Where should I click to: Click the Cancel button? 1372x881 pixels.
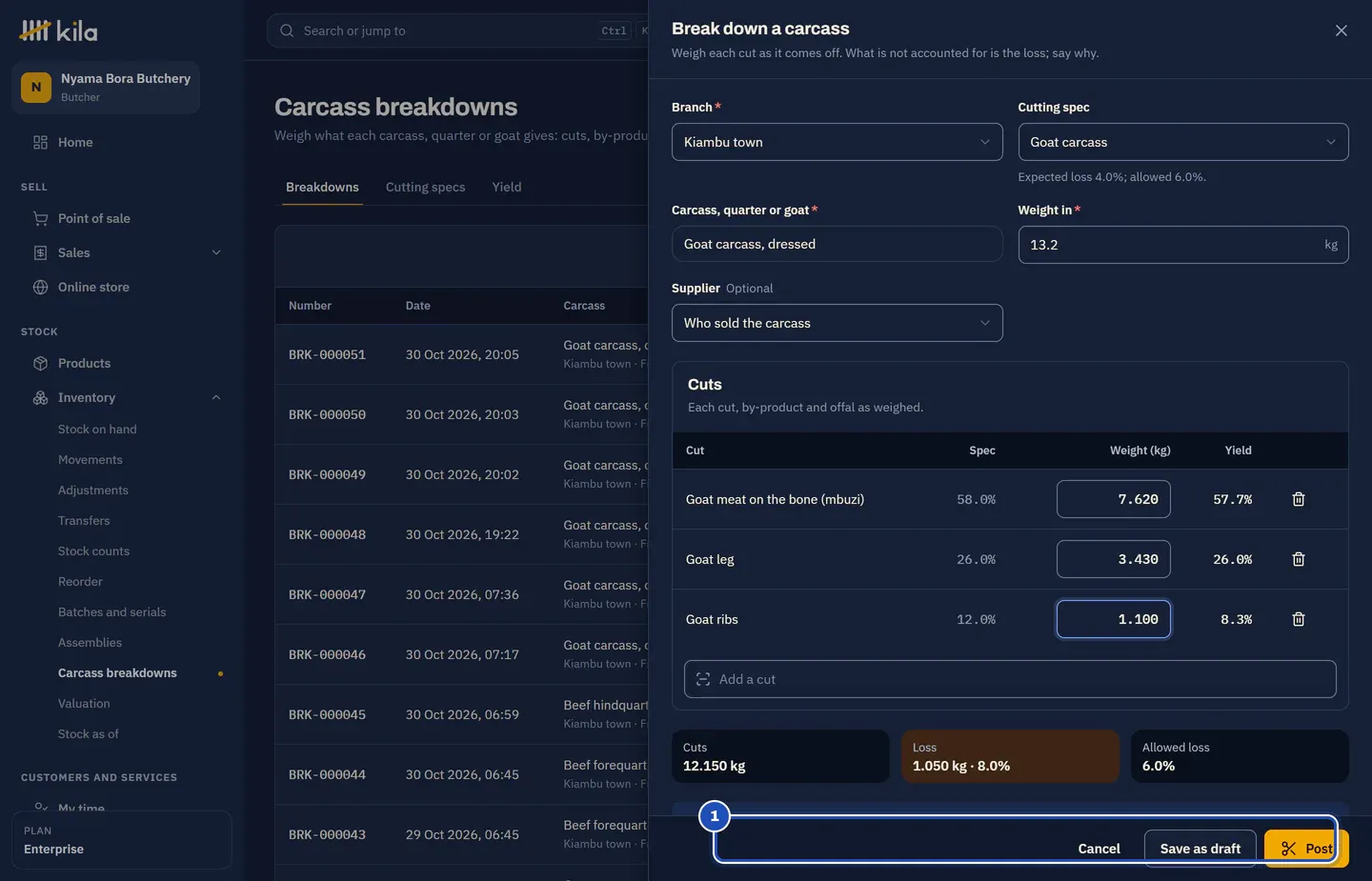click(x=1099, y=849)
